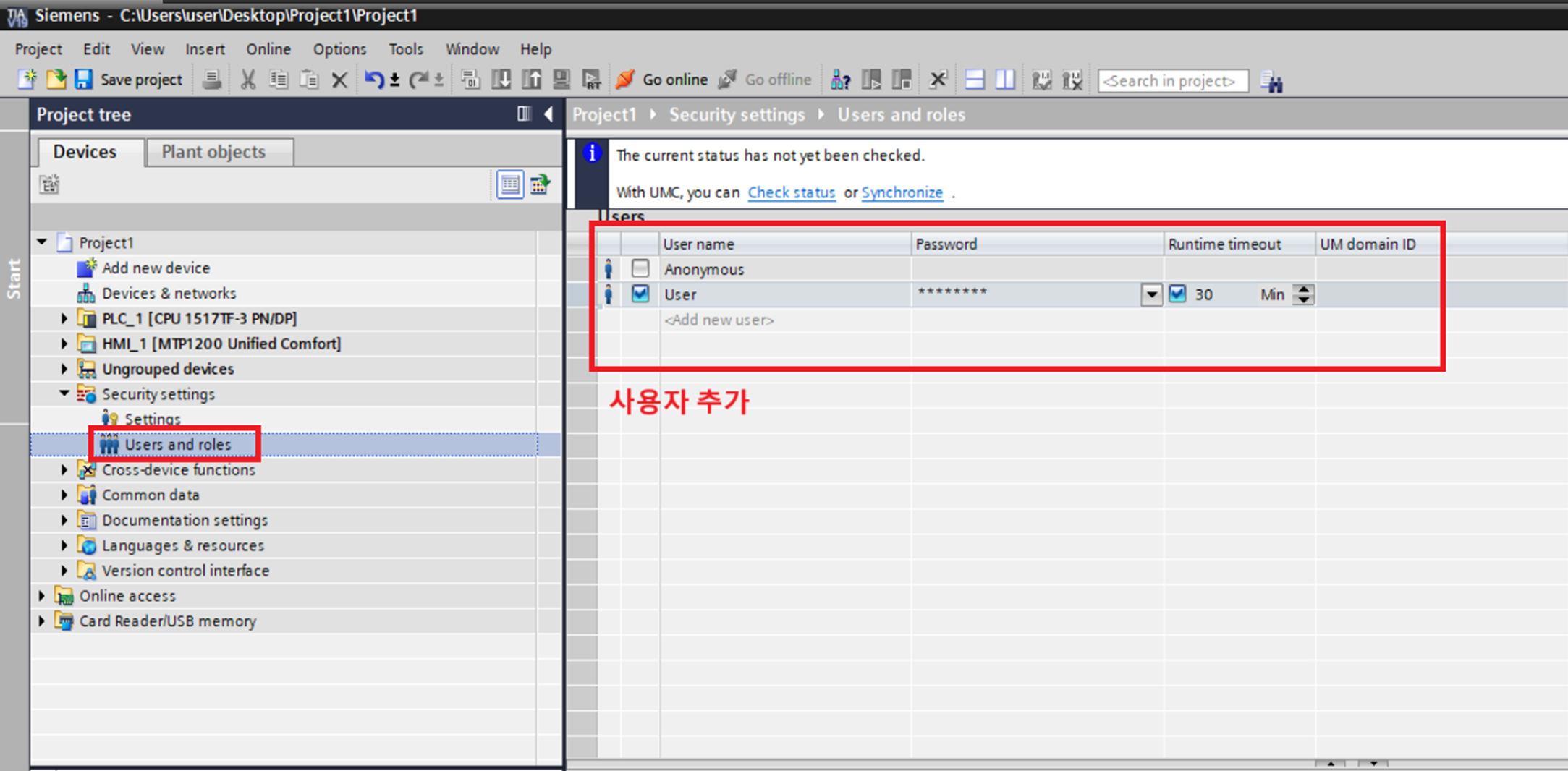1568x771 pixels.
Task: Expand the Ungrouped devices node
Action: [x=64, y=369]
